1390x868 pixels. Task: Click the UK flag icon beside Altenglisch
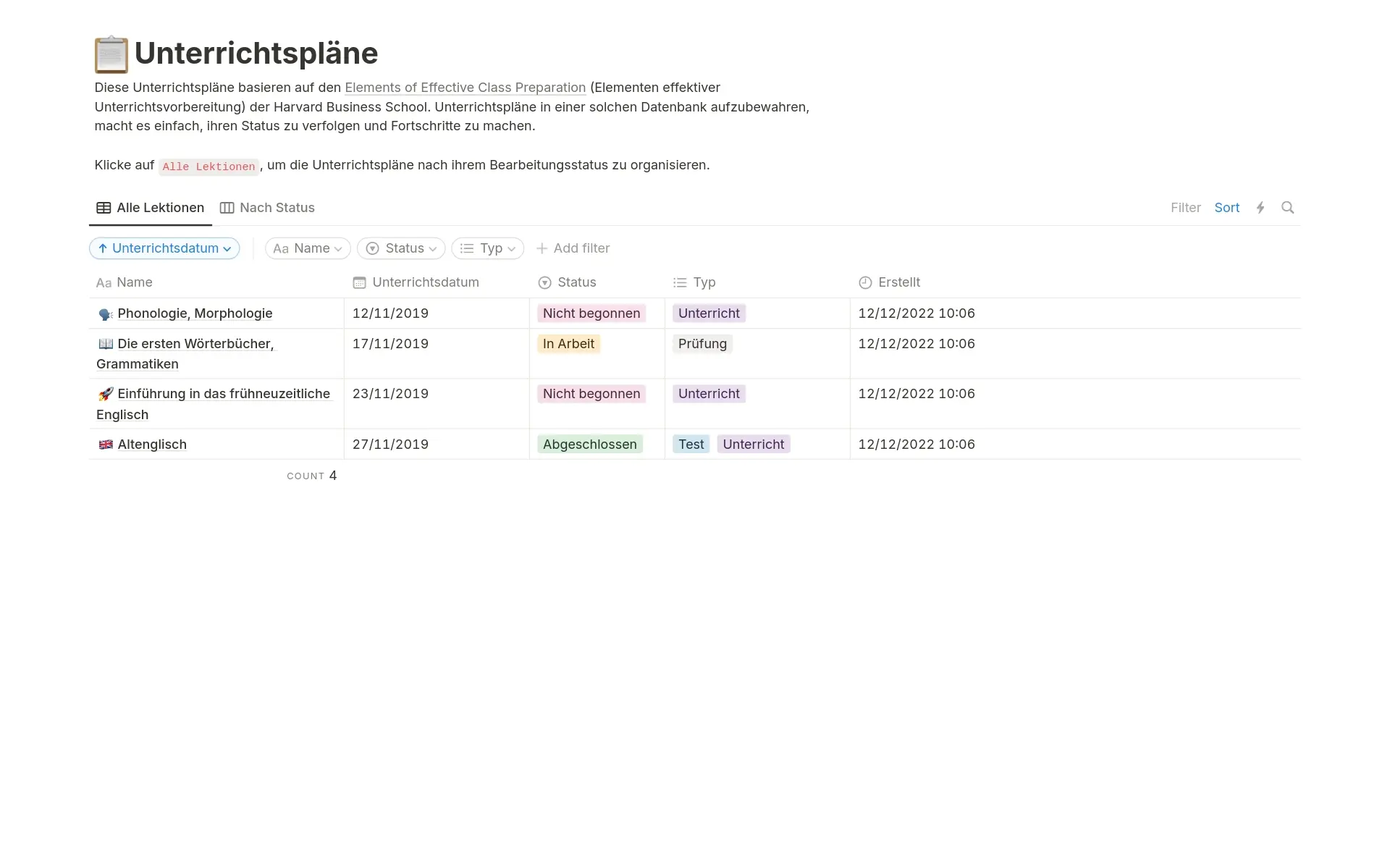[106, 444]
